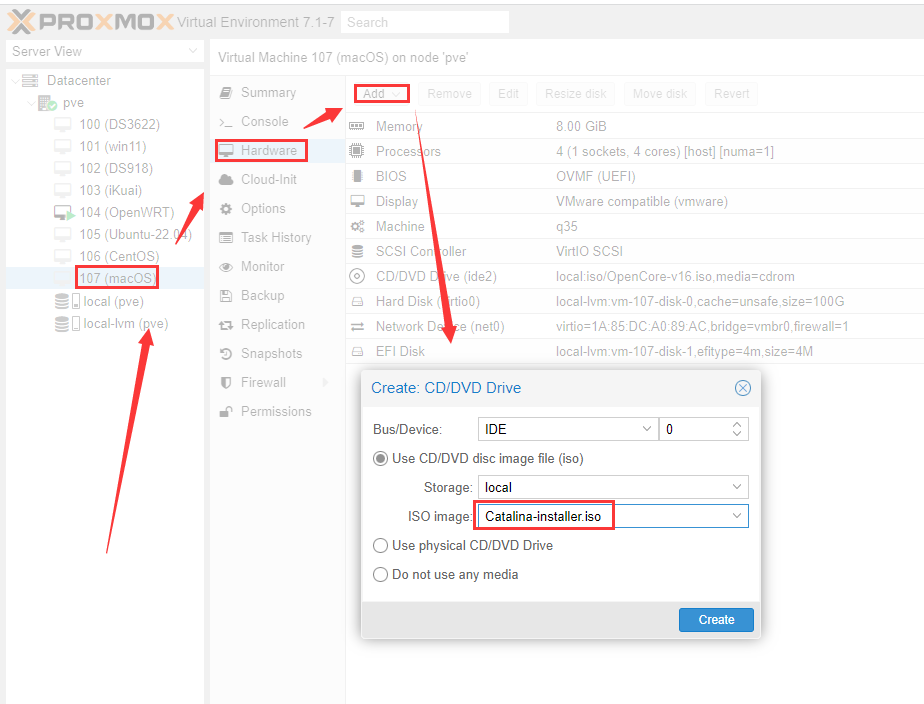The image size is (924, 704).
Task: Click the Console terminal icon
Action: pyautogui.click(x=225, y=122)
